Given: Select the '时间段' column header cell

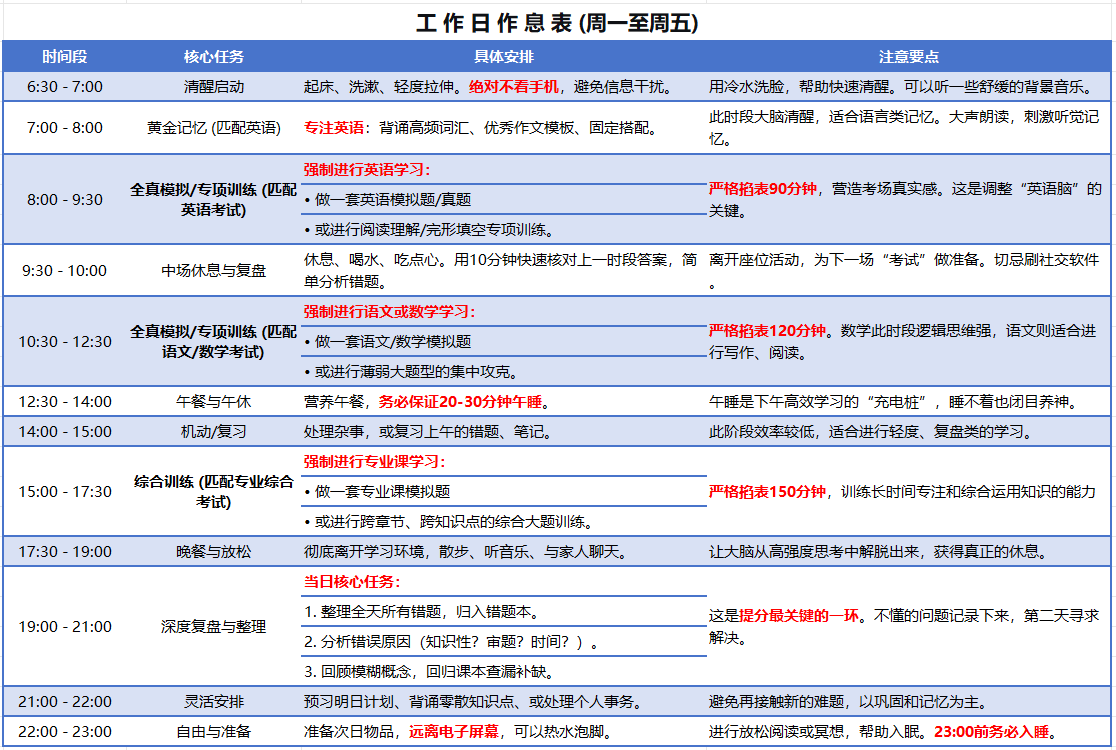Looking at the screenshot, I should 65,57.
